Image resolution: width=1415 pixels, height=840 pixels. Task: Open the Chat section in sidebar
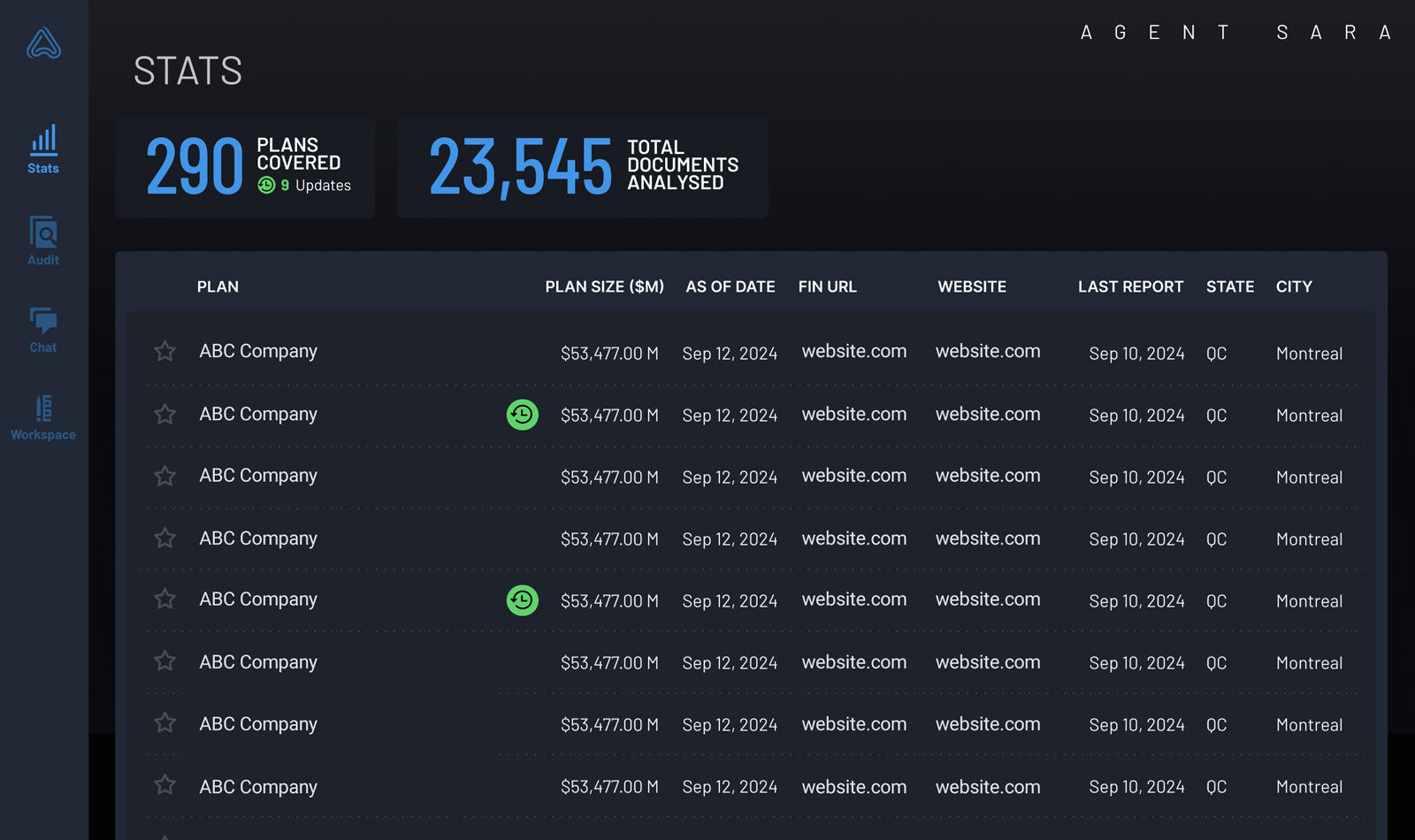43,329
